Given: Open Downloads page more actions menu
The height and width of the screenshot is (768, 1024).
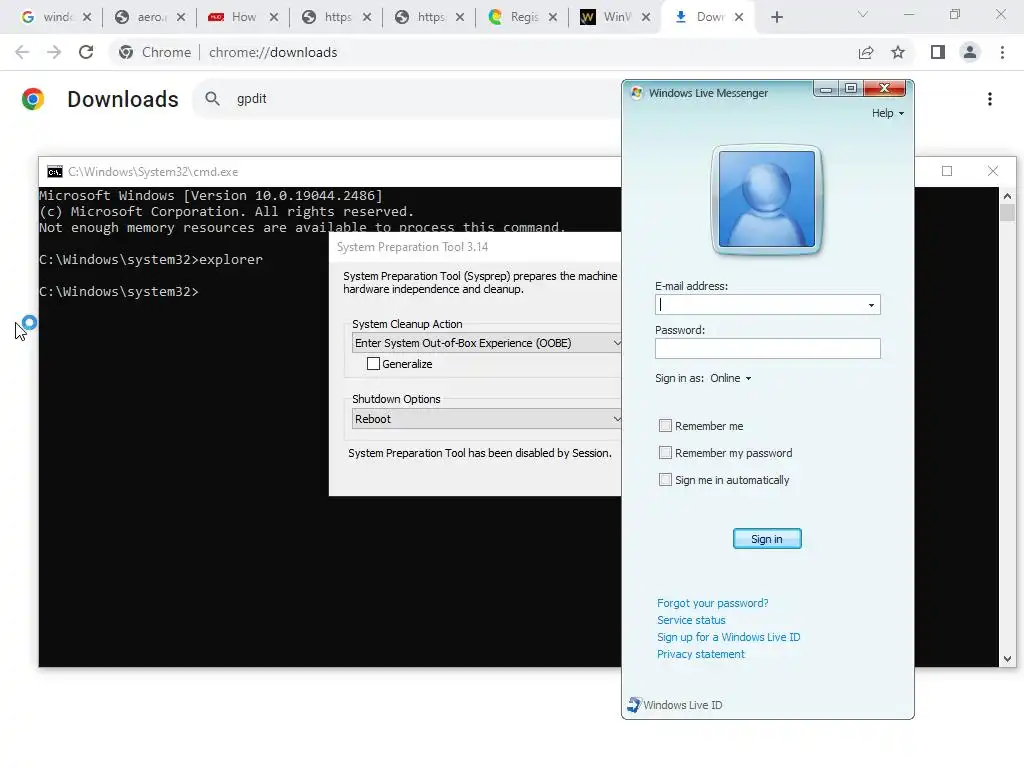Looking at the screenshot, I should (990, 99).
